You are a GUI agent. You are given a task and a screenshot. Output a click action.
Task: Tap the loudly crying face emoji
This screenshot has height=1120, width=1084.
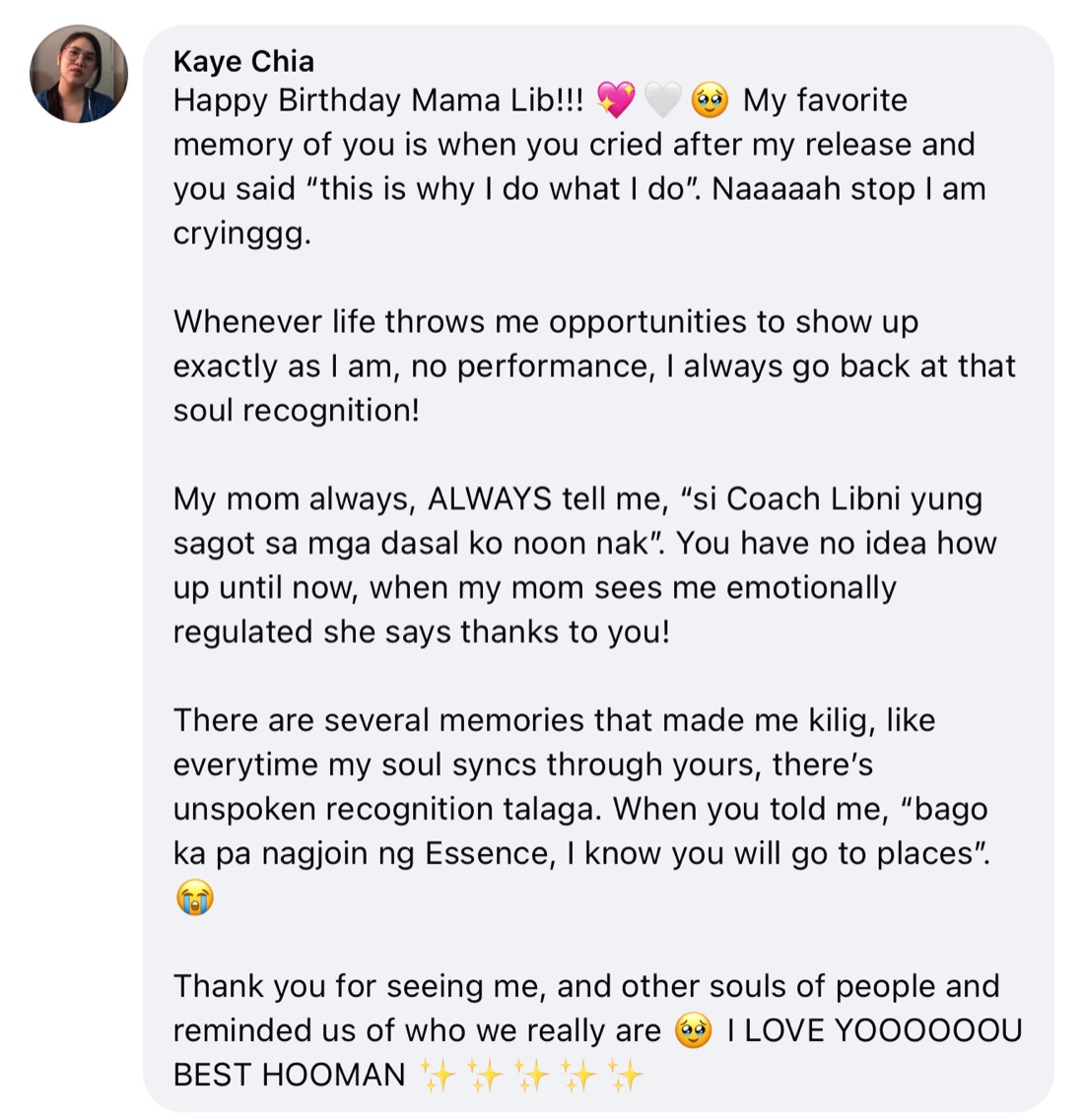click(194, 897)
